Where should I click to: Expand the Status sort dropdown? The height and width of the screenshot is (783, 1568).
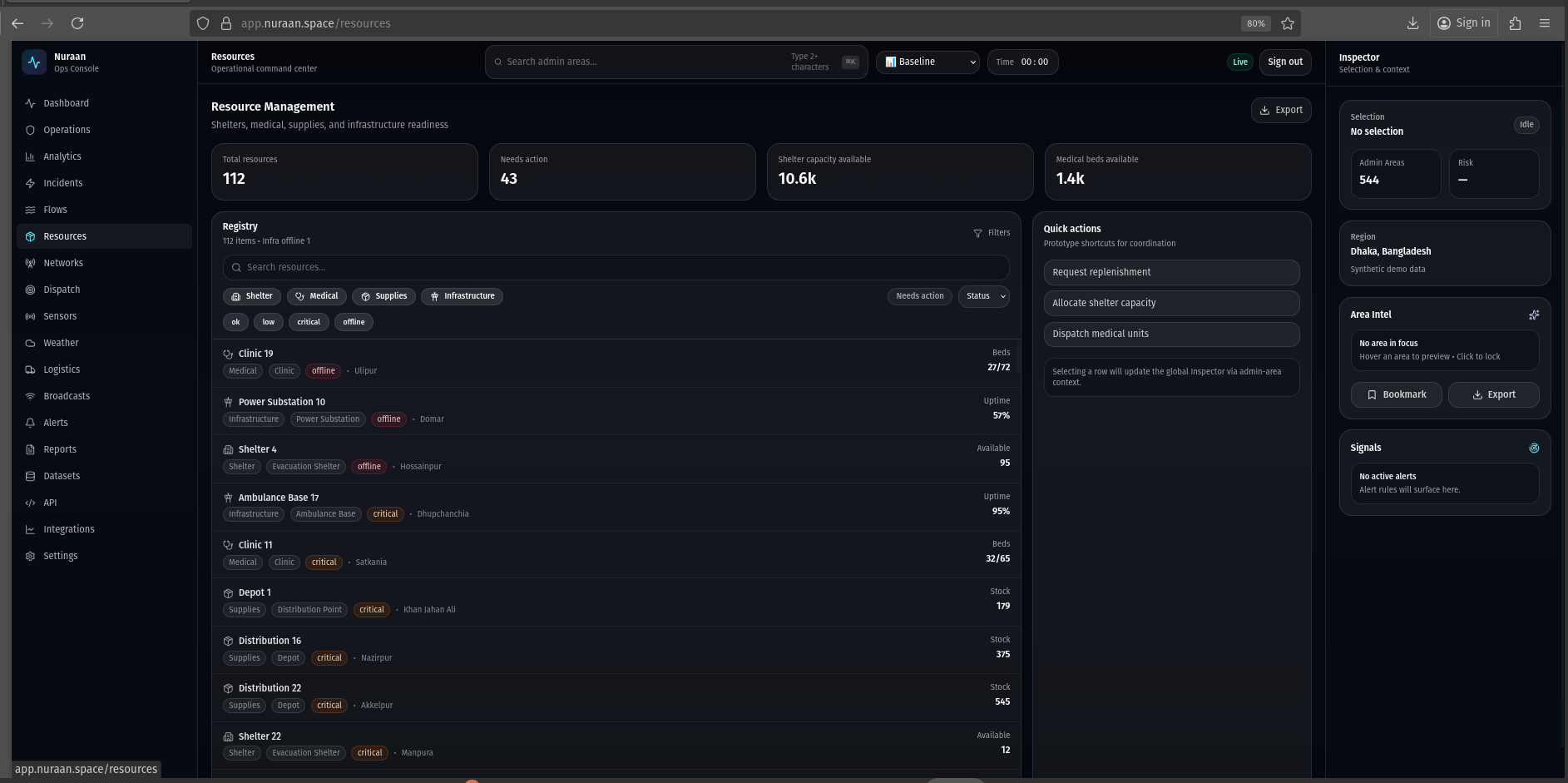coord(985,296)
